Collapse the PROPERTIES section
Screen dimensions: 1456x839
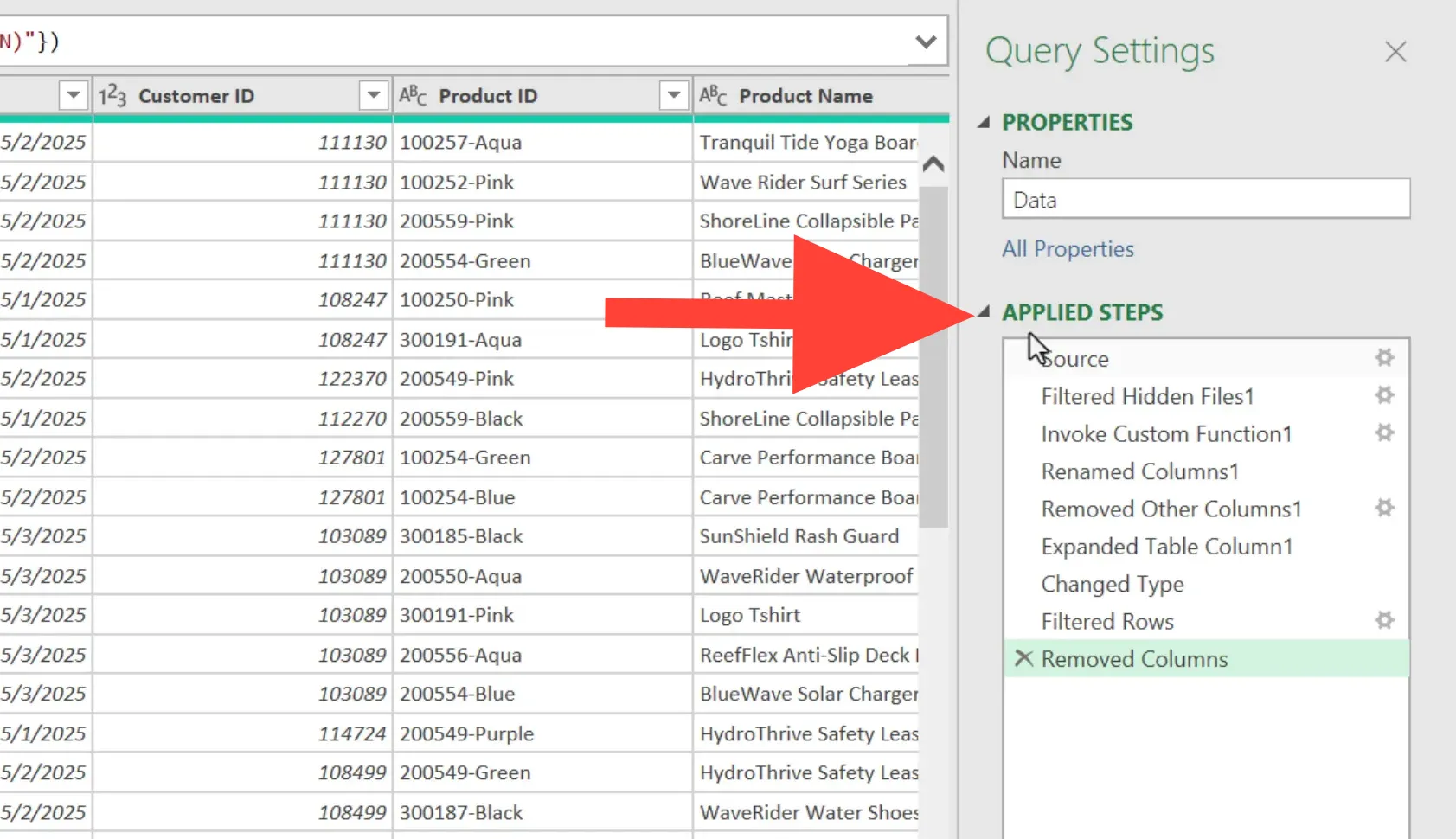[984, 123]
